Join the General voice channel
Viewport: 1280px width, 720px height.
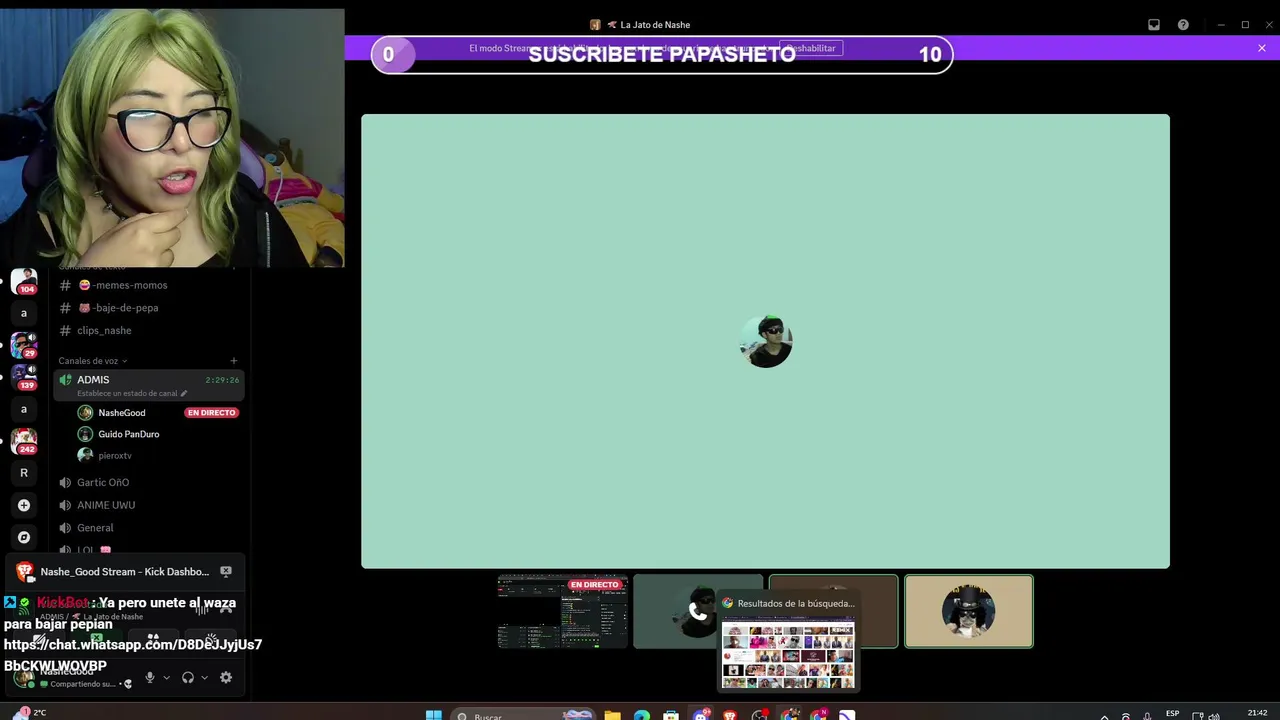coord(148,528)
